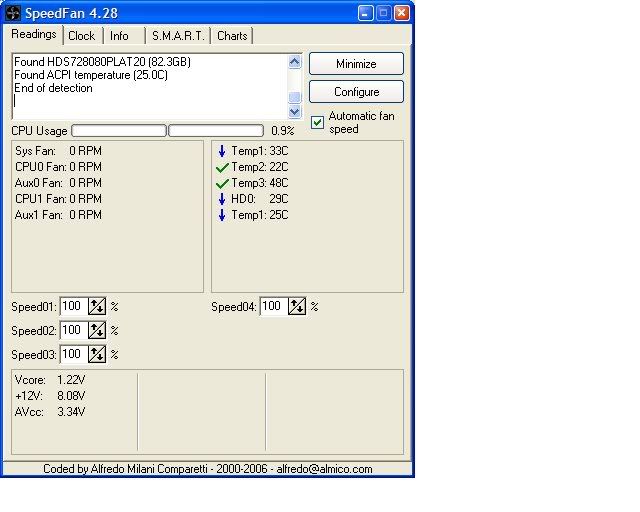Screen dimensions: 640x512
Task: Click the Speed03 spinner arrows
Action: coord(97,354)
